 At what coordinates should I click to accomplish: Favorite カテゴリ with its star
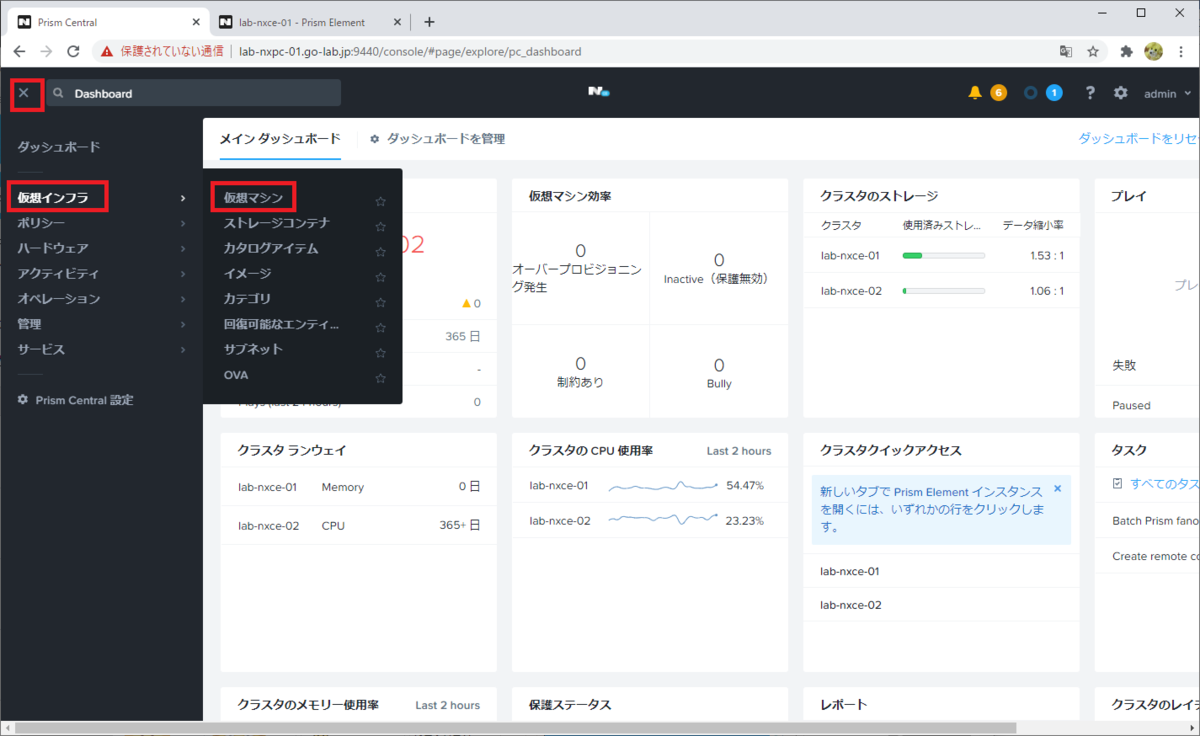tap(380, 302)
